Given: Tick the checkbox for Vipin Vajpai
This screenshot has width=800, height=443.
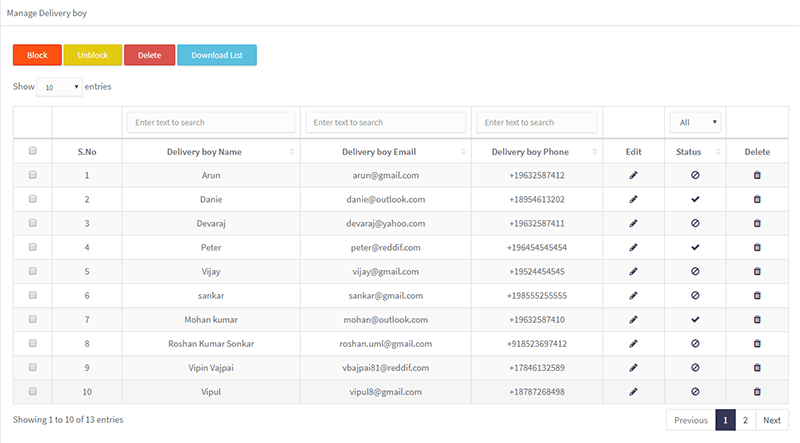Looking at the screenshot, I should coord(33,367).
